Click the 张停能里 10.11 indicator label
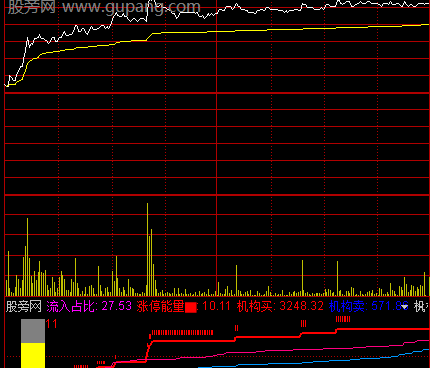430x368 pixels. [183, 306]
